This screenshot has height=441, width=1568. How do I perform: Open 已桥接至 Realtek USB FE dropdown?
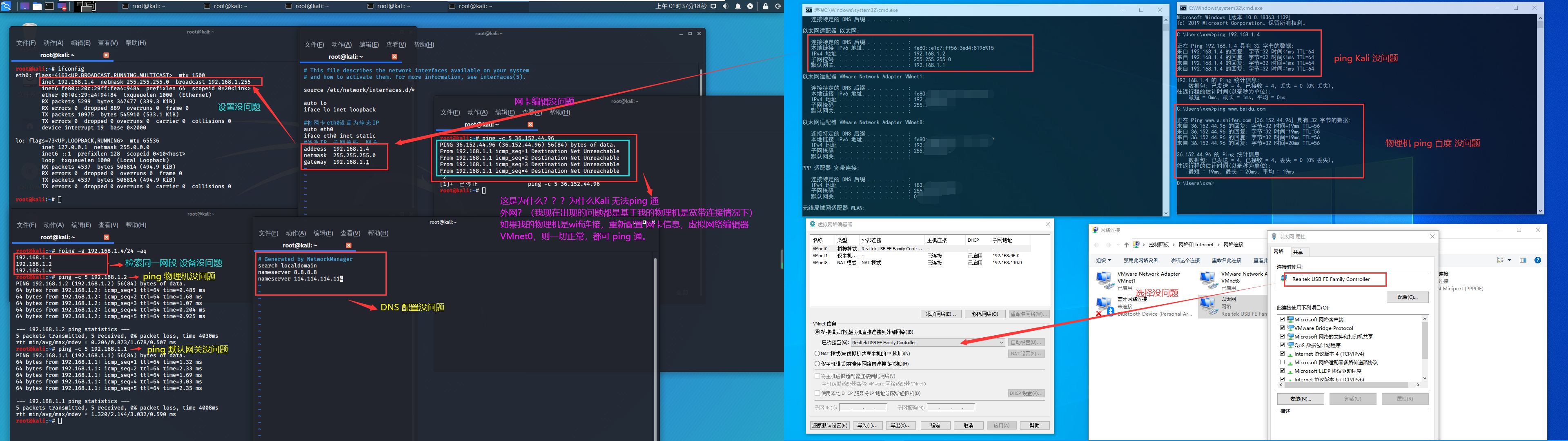(928, 342)
